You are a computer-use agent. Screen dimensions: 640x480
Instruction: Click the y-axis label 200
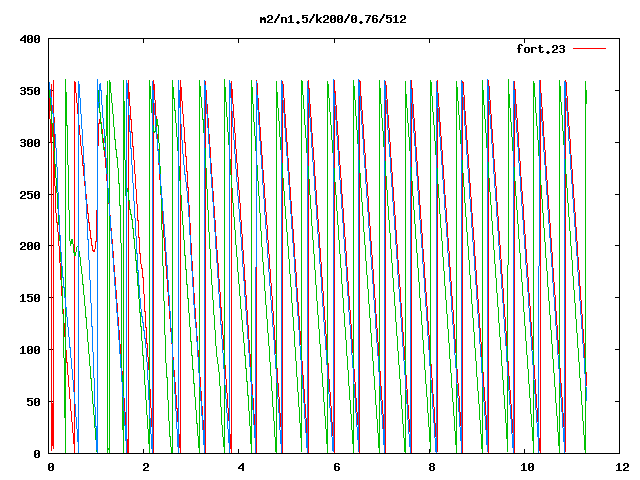coord(30,246)
